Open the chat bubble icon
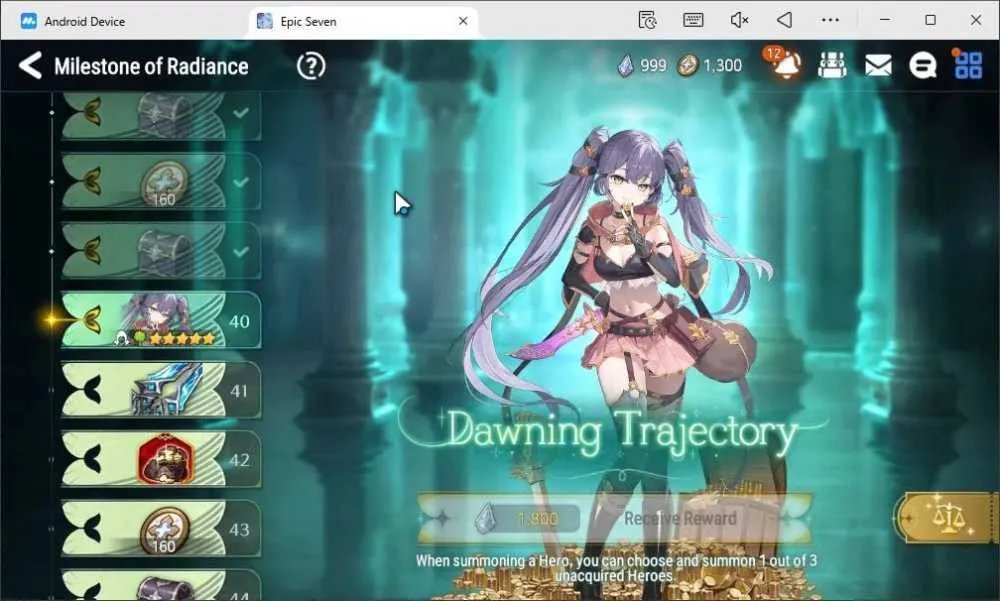 tap(922, 65)
